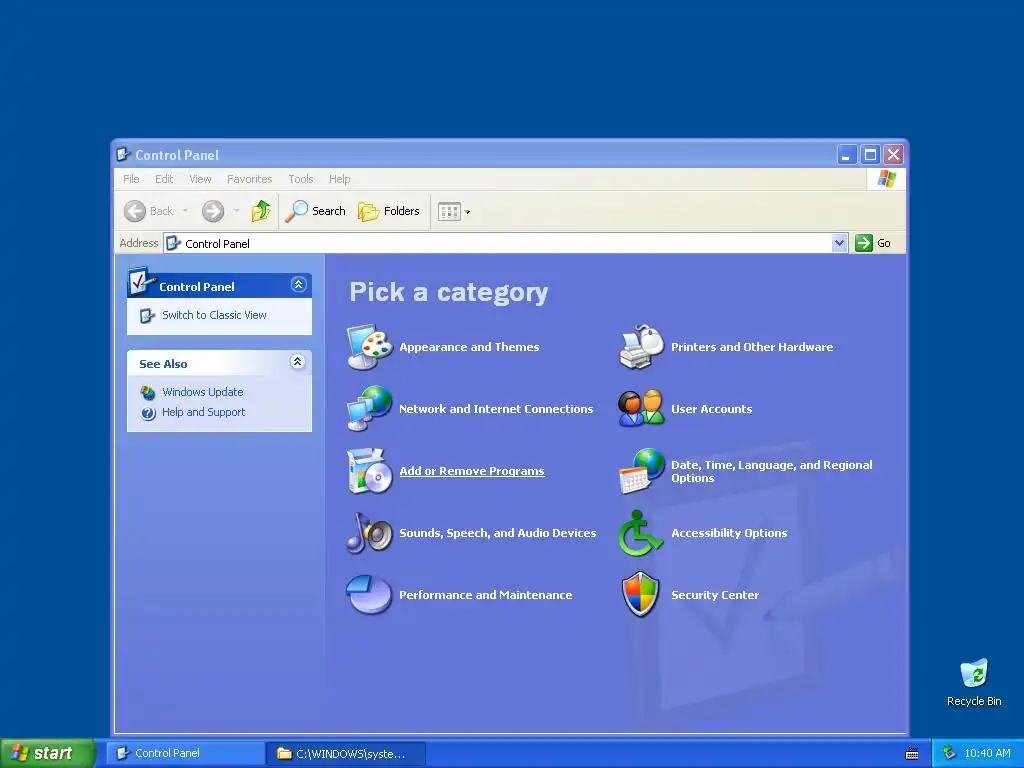Open the User Accounts category link
Screen dimensions: 1024x768
[711, 409]
